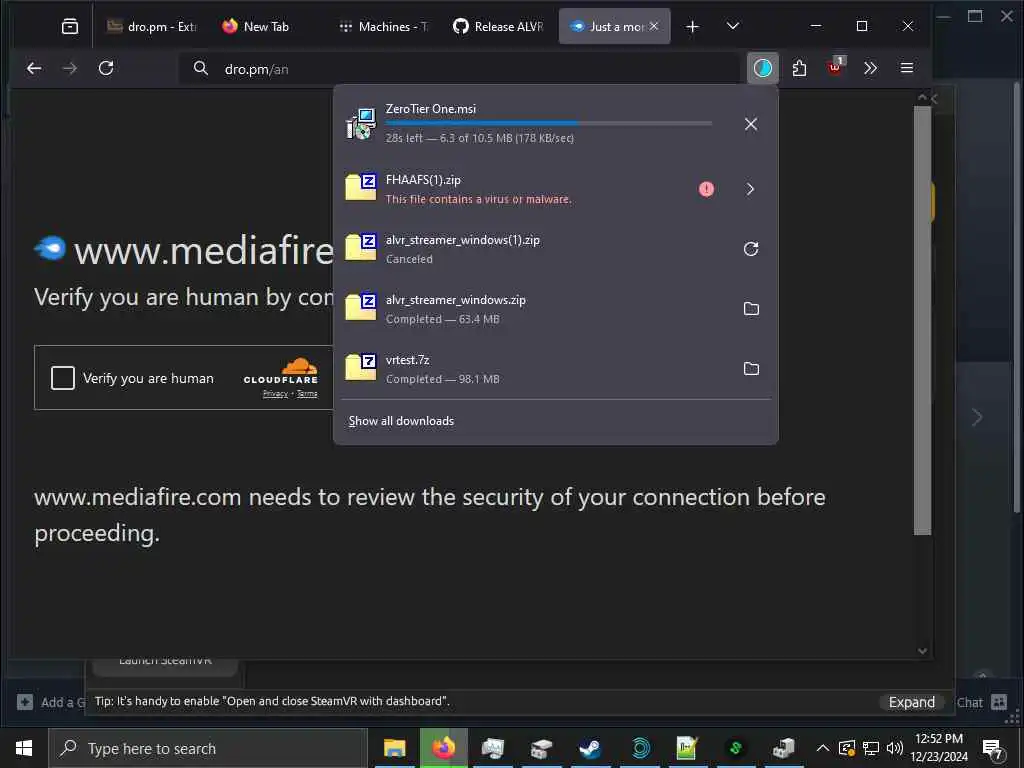Check the Verify you are human checkbox
This screenshot has width=1024, height=768.
[63, 377]
